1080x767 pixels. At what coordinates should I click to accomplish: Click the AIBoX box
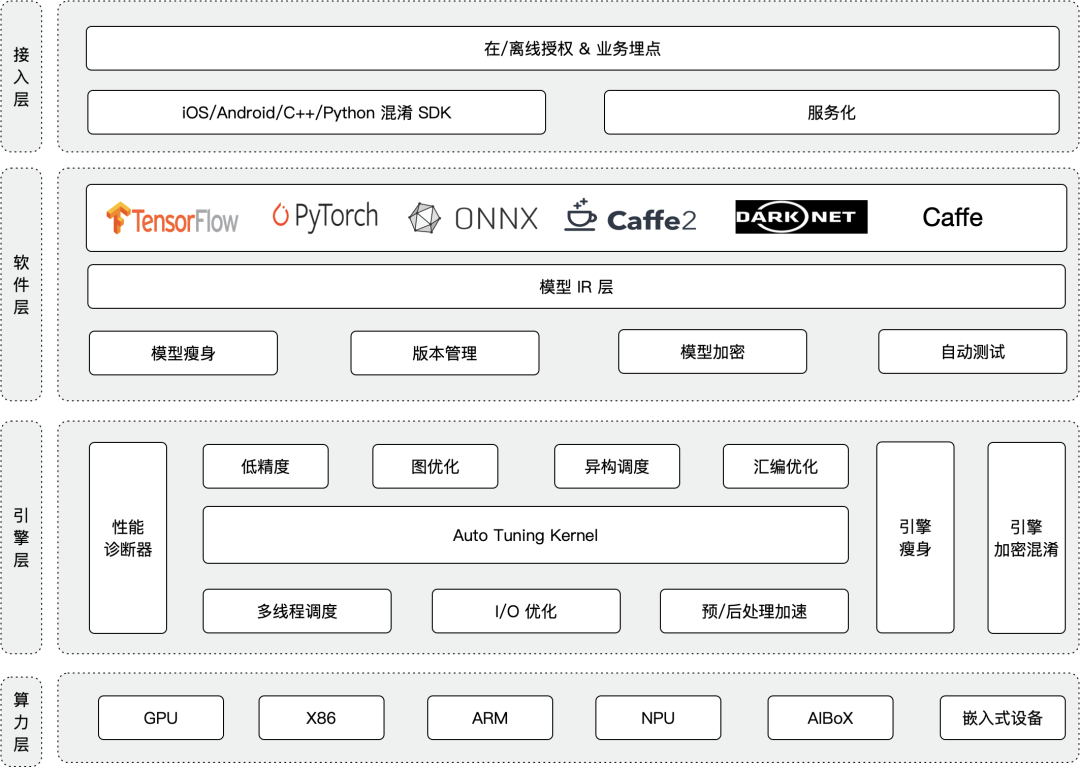pos(831,717)
